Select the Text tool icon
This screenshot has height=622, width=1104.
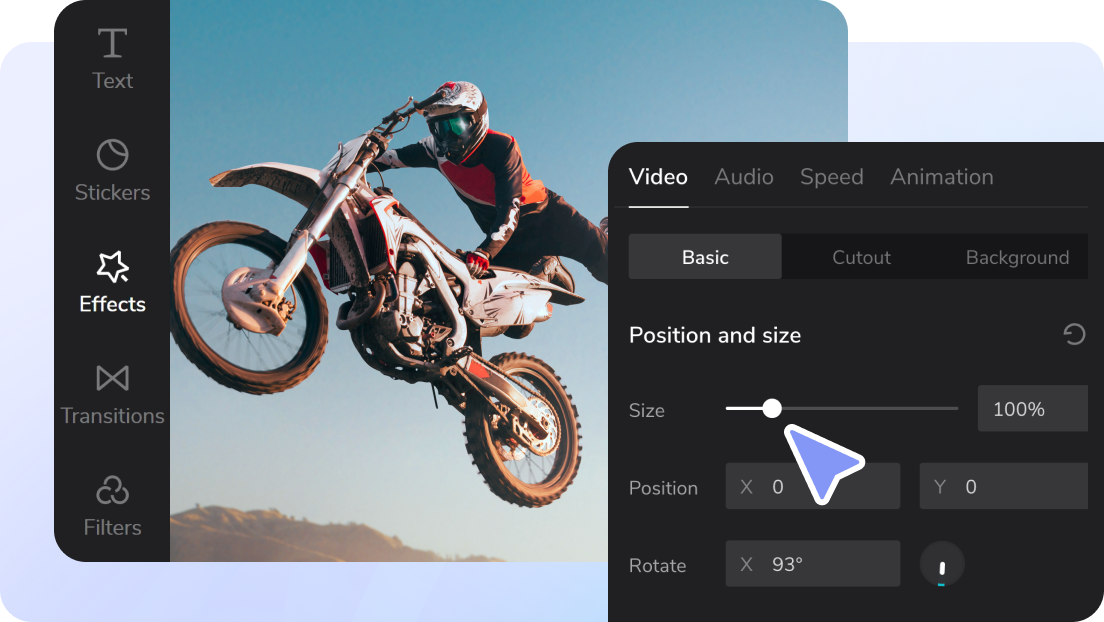point(113,44)
